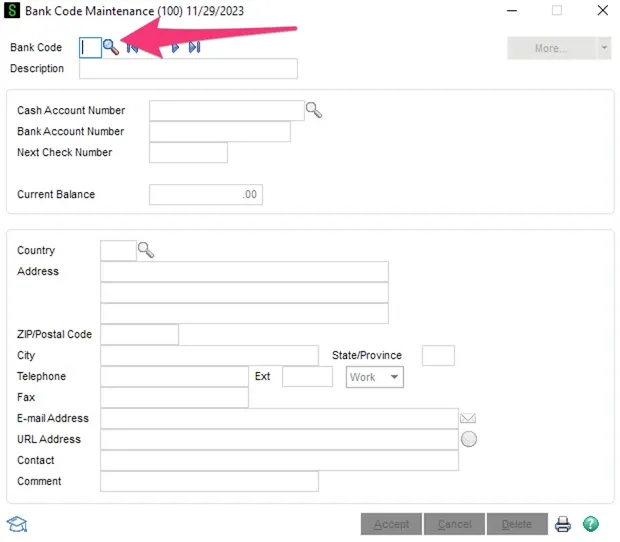Click the State/Province field
Screen dimensions: 620x542
(438, 355)
